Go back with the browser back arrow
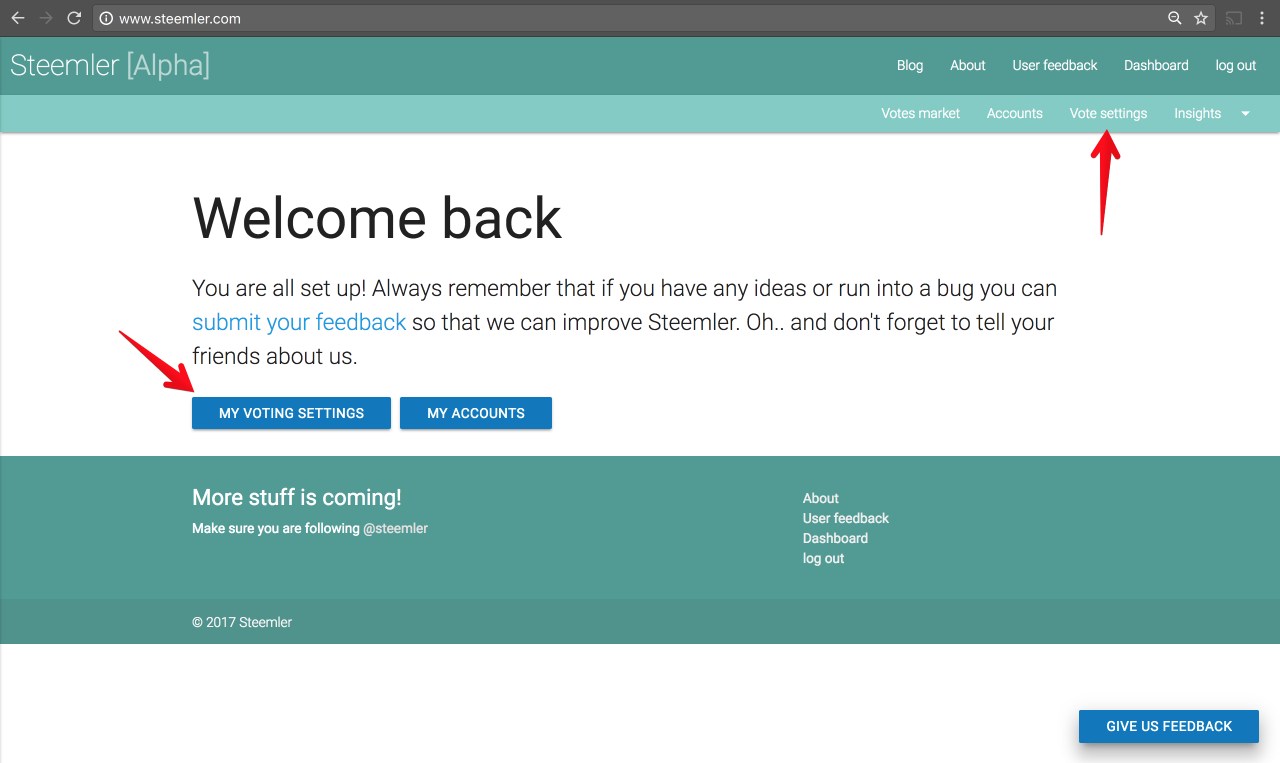This screenshot has width=1280, height=763. [x=17, y=18]
